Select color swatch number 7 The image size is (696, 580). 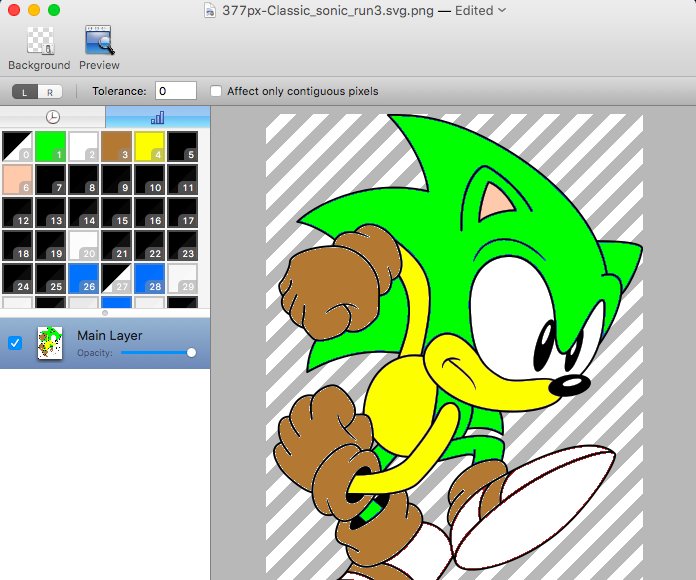[50, 179]
